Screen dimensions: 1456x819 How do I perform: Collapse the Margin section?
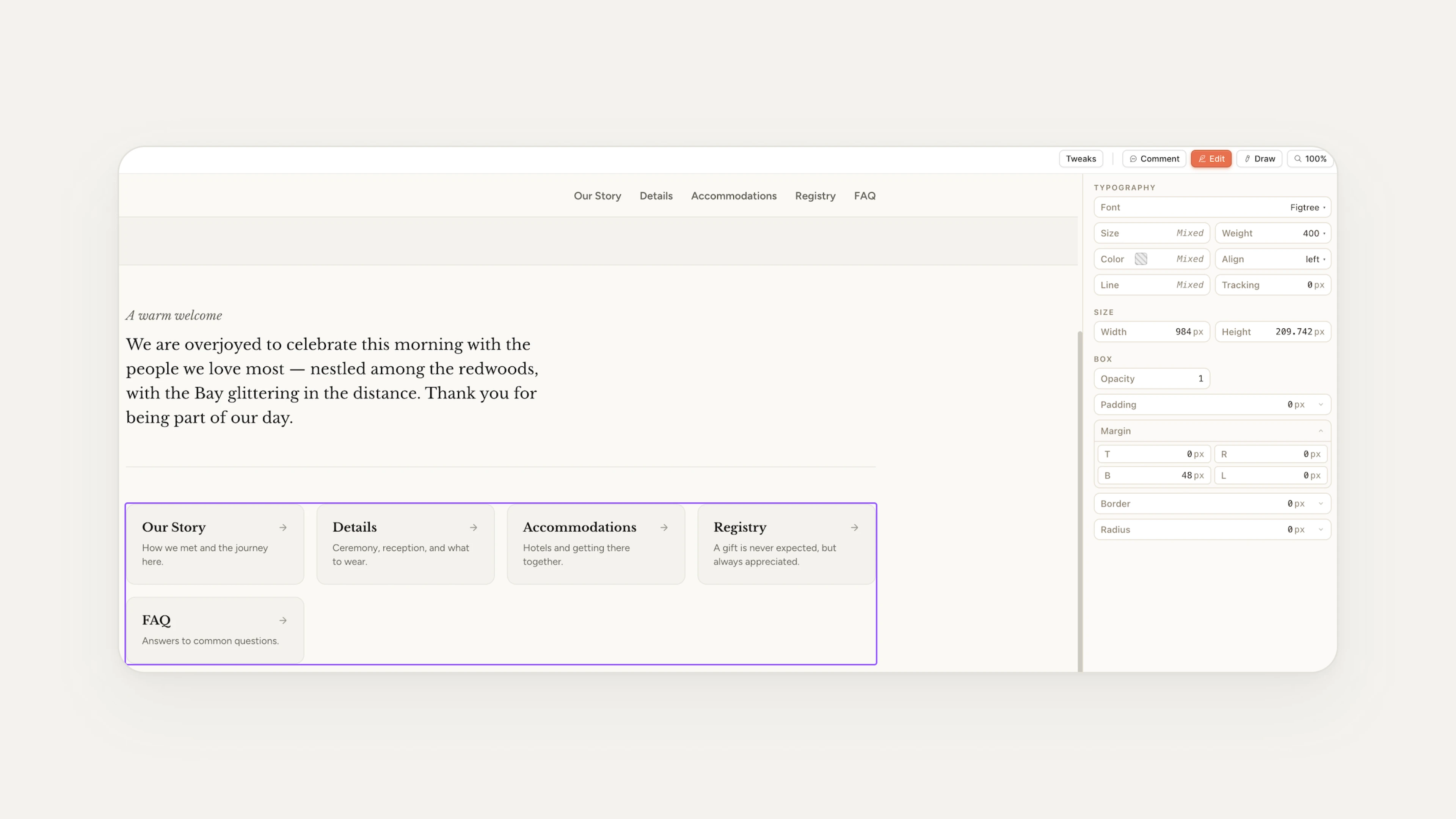pos(1320,431)
